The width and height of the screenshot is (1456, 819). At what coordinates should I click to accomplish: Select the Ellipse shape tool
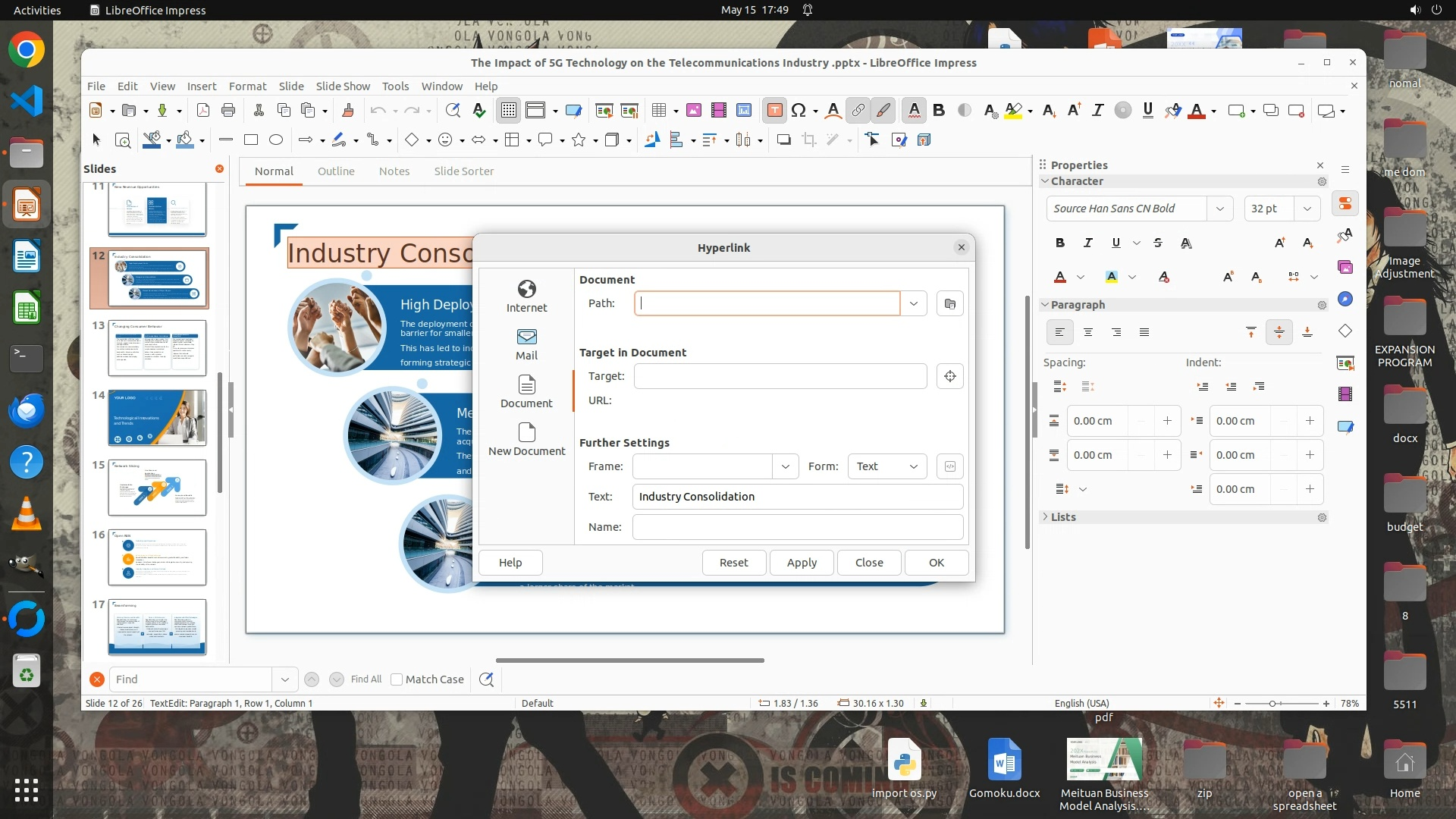click(x=276, y=140)
